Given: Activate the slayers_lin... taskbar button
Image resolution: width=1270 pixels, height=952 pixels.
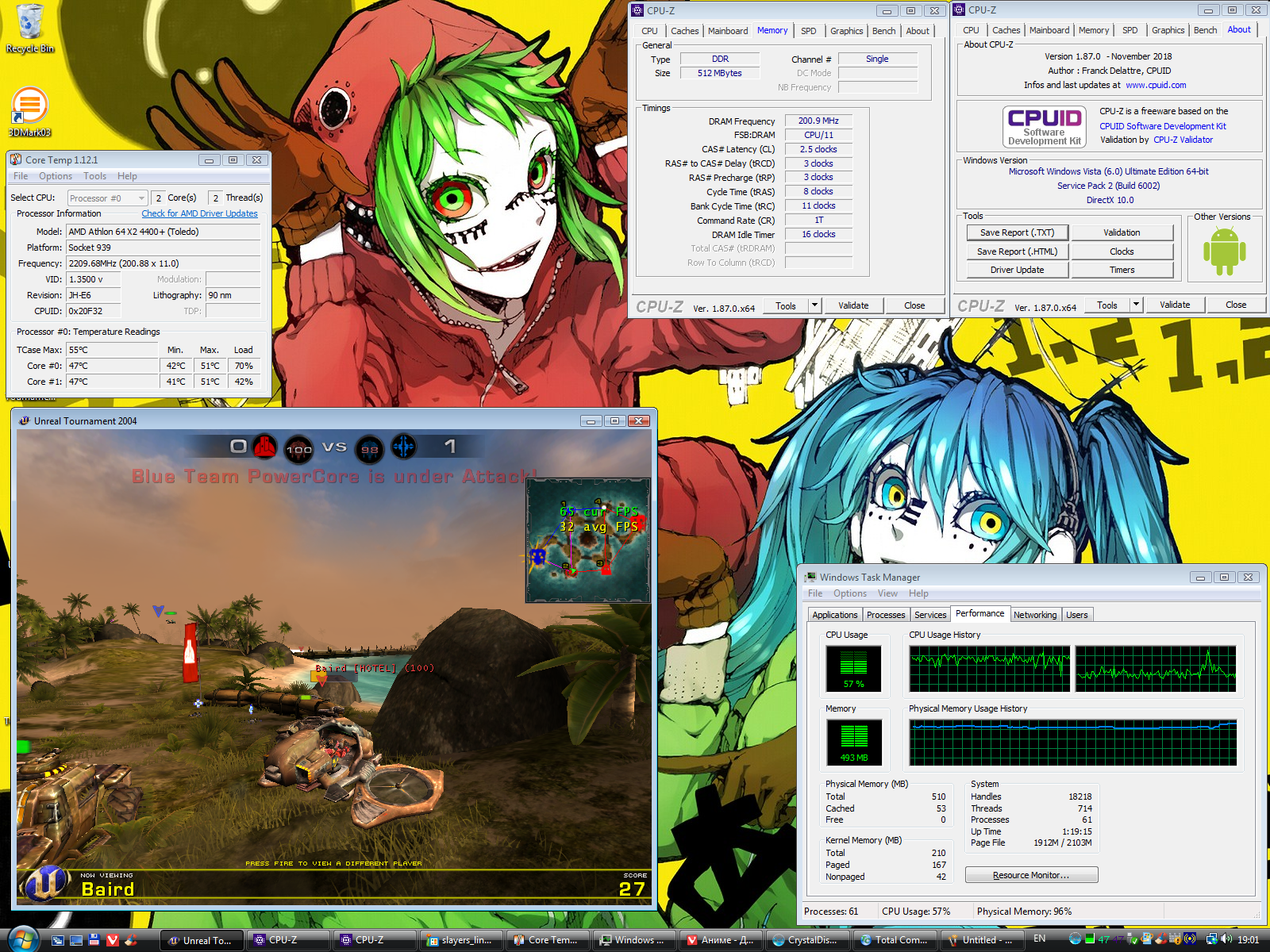Looking at the screenshot, I should coord(460,940).
